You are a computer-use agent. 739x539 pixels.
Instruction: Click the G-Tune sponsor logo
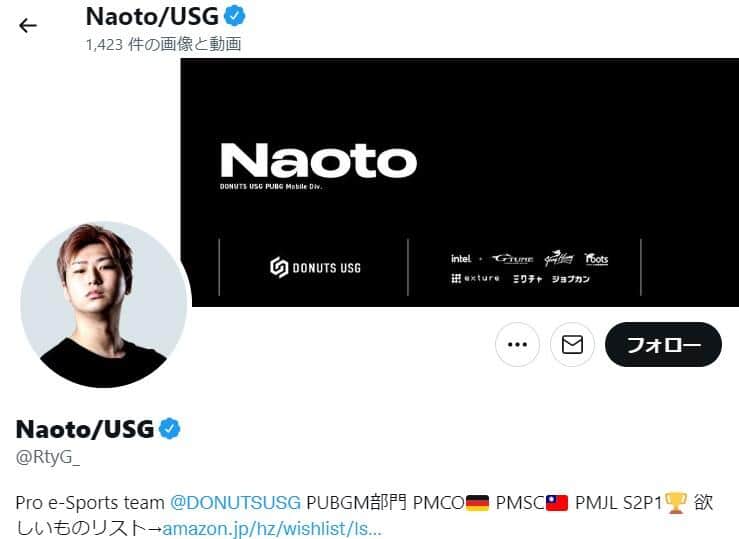513,259
